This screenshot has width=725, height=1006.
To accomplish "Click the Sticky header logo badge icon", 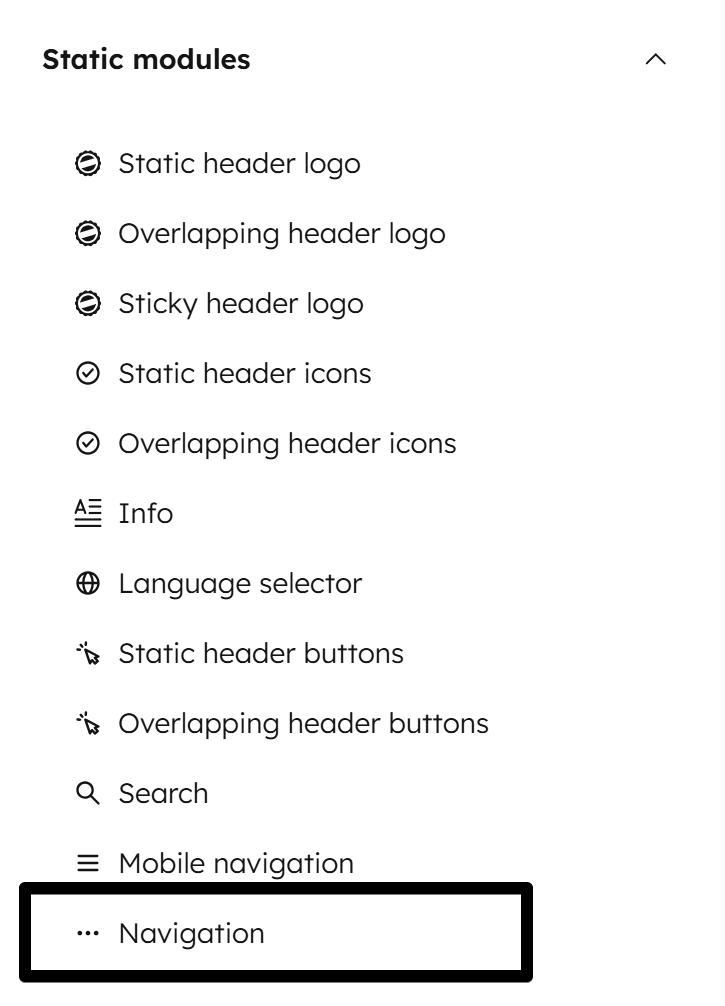I will click(x=89, y=303).
